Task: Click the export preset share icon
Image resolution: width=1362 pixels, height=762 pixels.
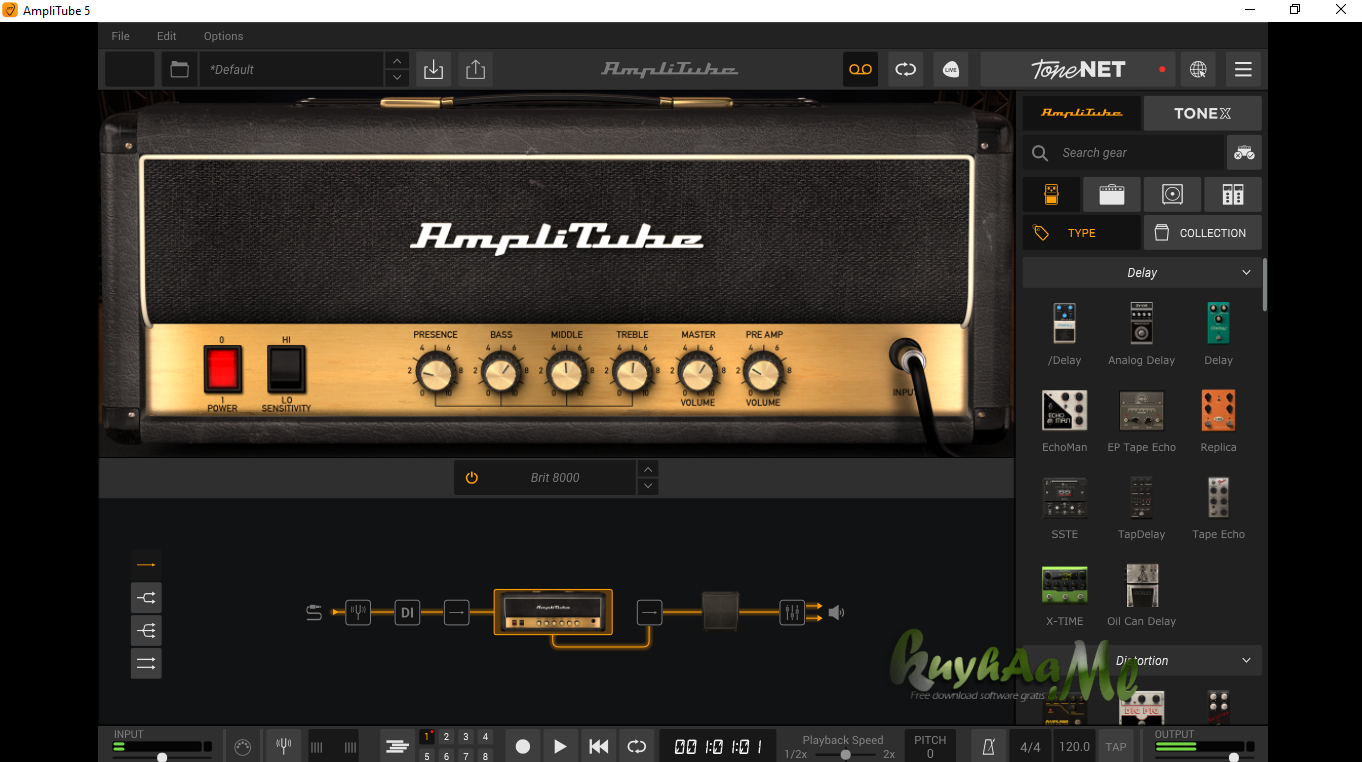Action: 475,70
